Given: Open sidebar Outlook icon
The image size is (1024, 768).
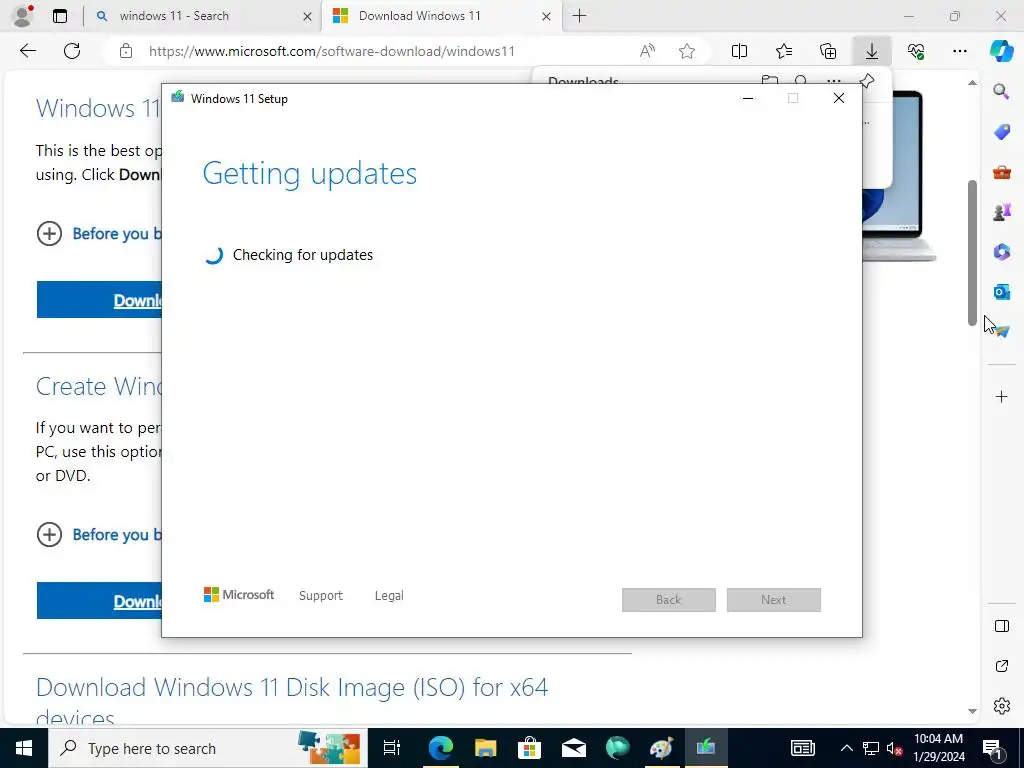Looking at the screenshot, I should click(1001, 291).
